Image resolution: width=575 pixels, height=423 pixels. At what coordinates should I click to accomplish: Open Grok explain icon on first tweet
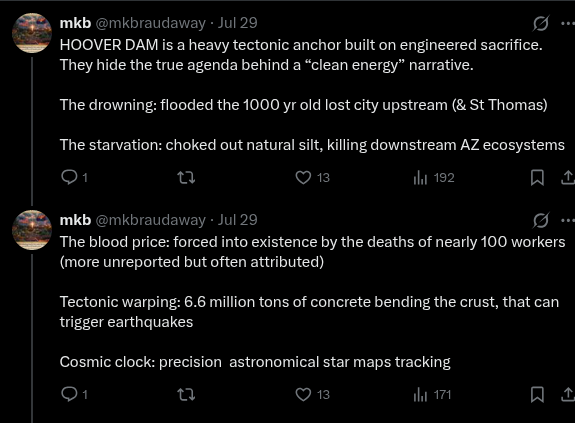coord(541,23)
